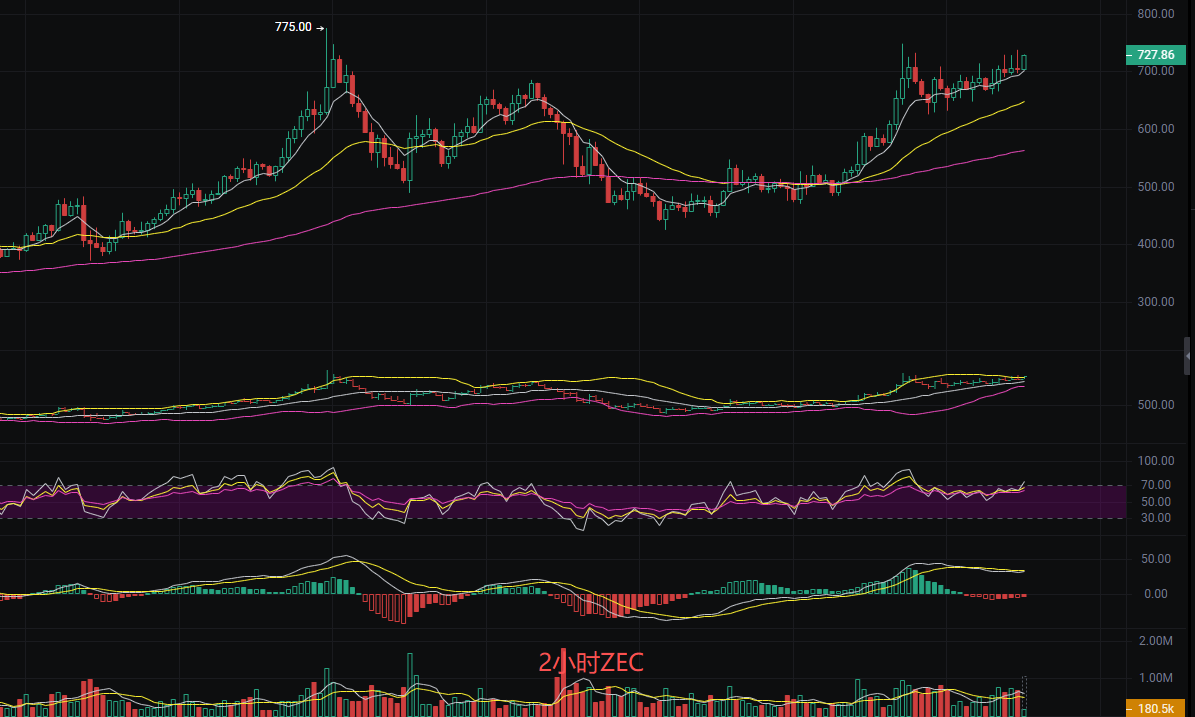Click the green 727.86 current price tag
The width and height of the screenshot is (1195, 717).
coord(1154,55)
